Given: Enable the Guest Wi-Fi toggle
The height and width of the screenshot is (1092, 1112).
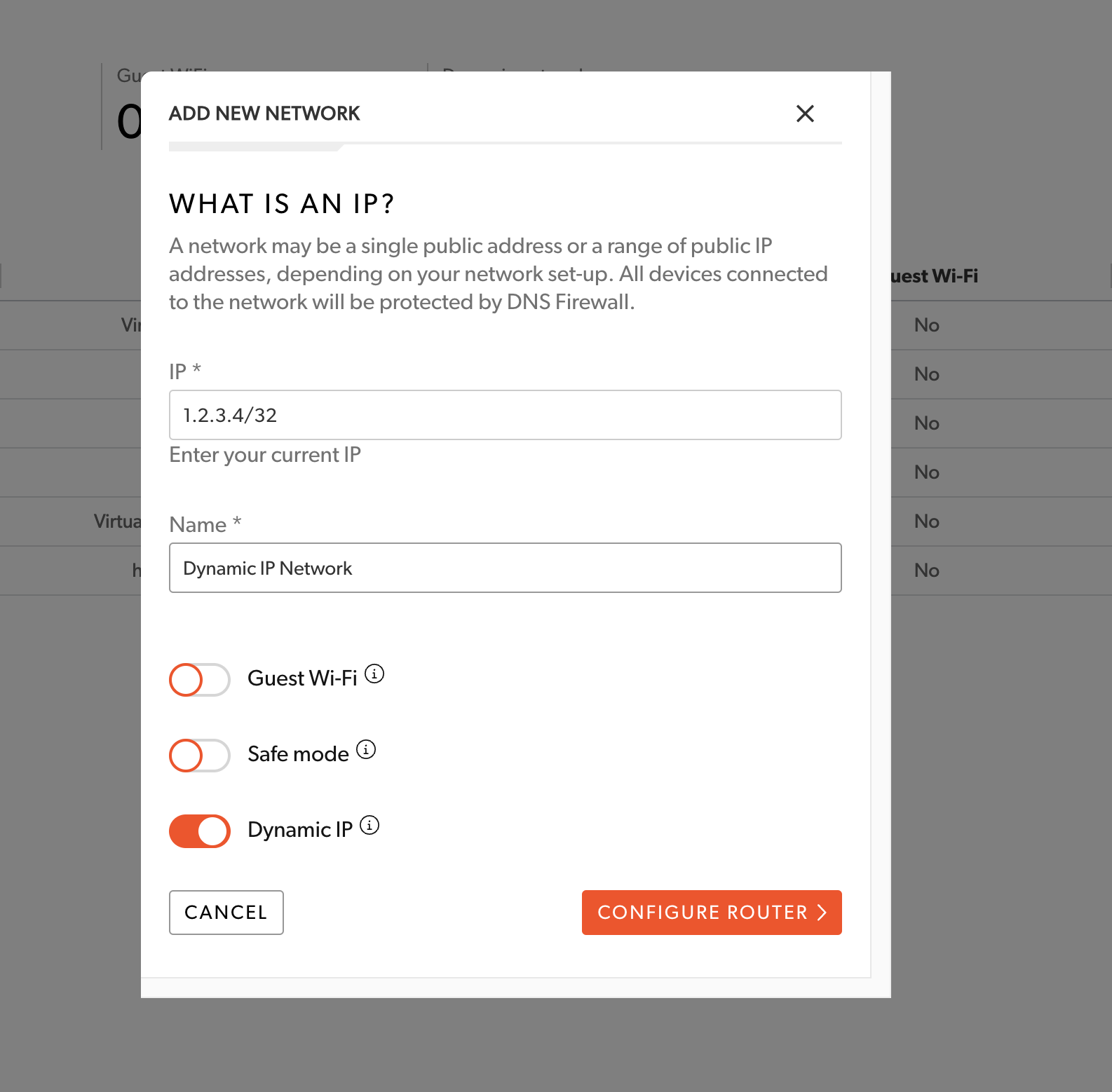Looking at the screenshot, I should pyautogui.click(x=200, y=680).
